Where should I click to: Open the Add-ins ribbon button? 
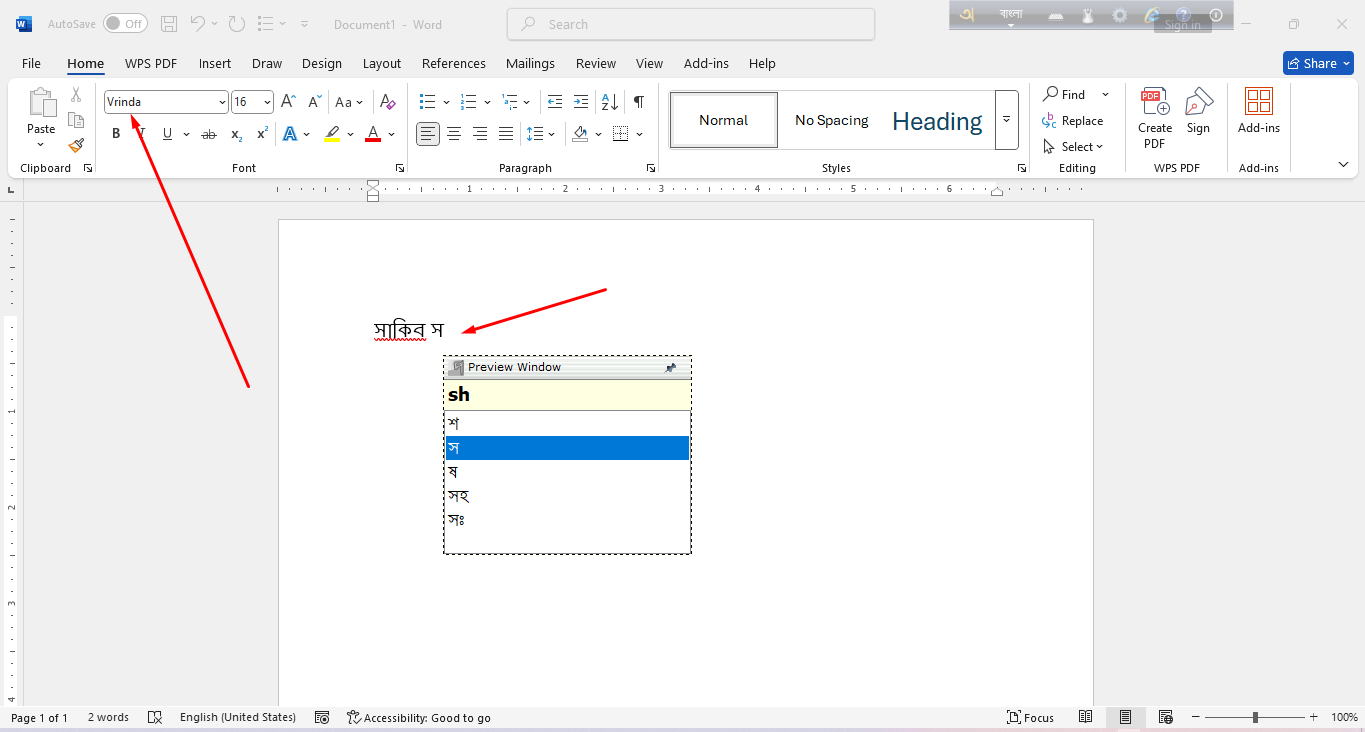click(x=1258, y=111)
